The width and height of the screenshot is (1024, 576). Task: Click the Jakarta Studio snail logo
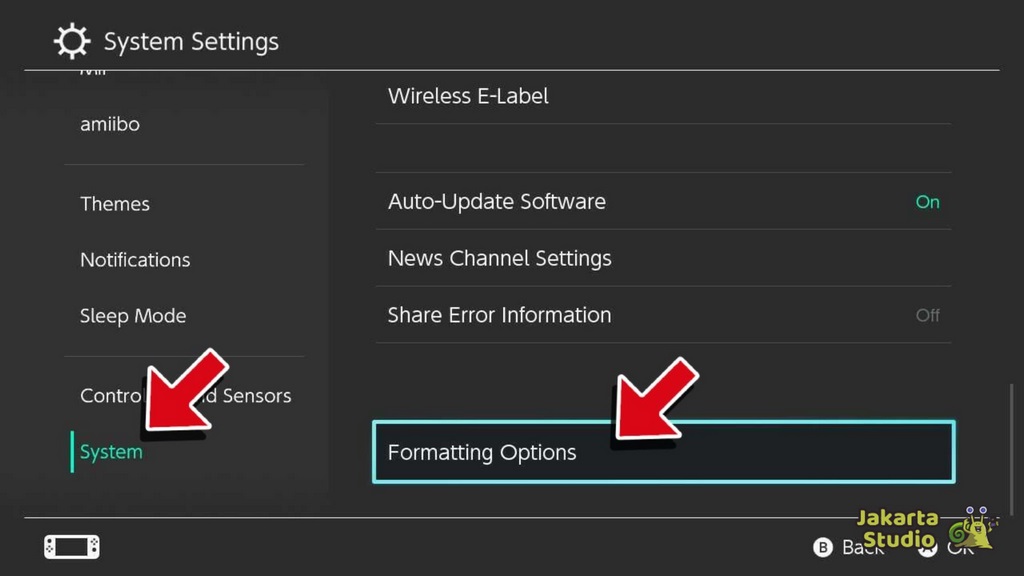968,528
